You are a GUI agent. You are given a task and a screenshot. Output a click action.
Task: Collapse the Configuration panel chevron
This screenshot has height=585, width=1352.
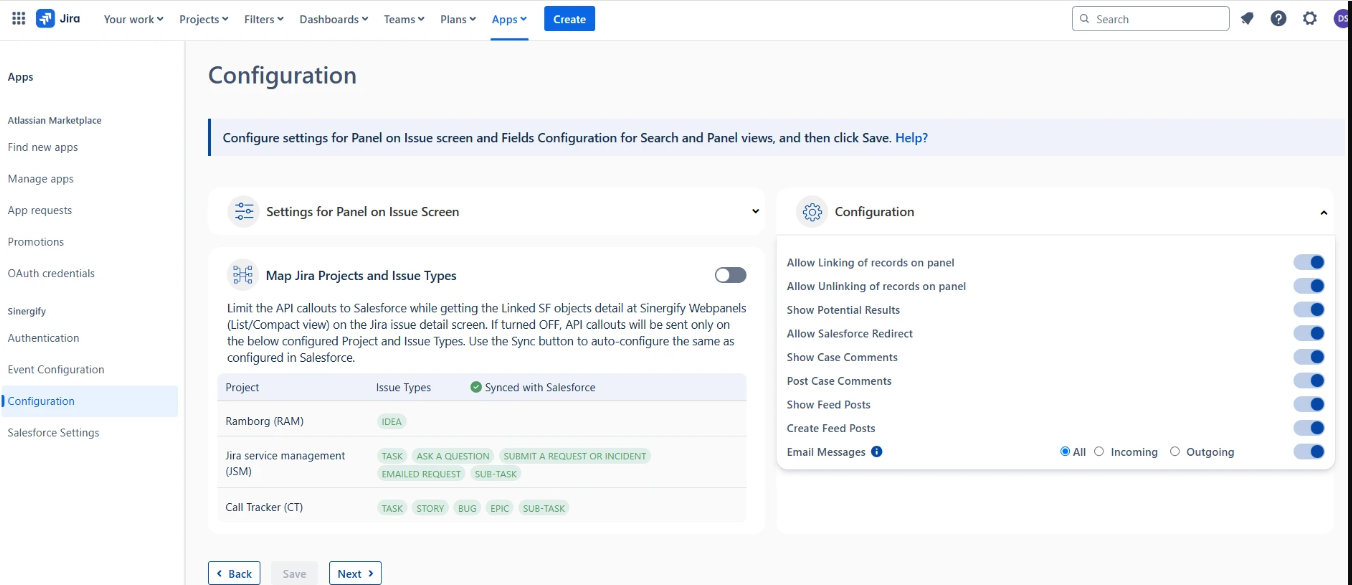[1323, 213]
